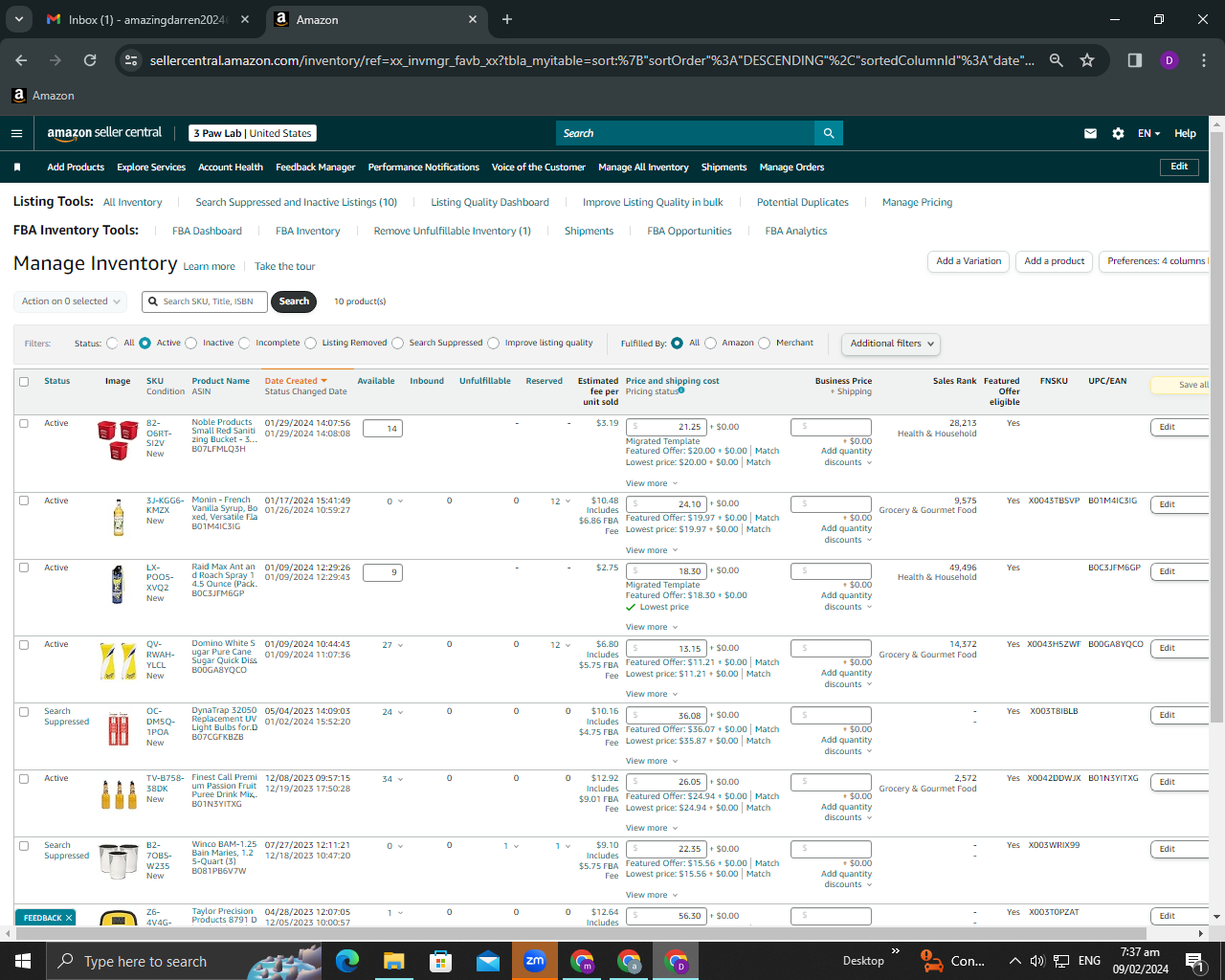Click the Amazon Seller Central logo

click(104, 133)
